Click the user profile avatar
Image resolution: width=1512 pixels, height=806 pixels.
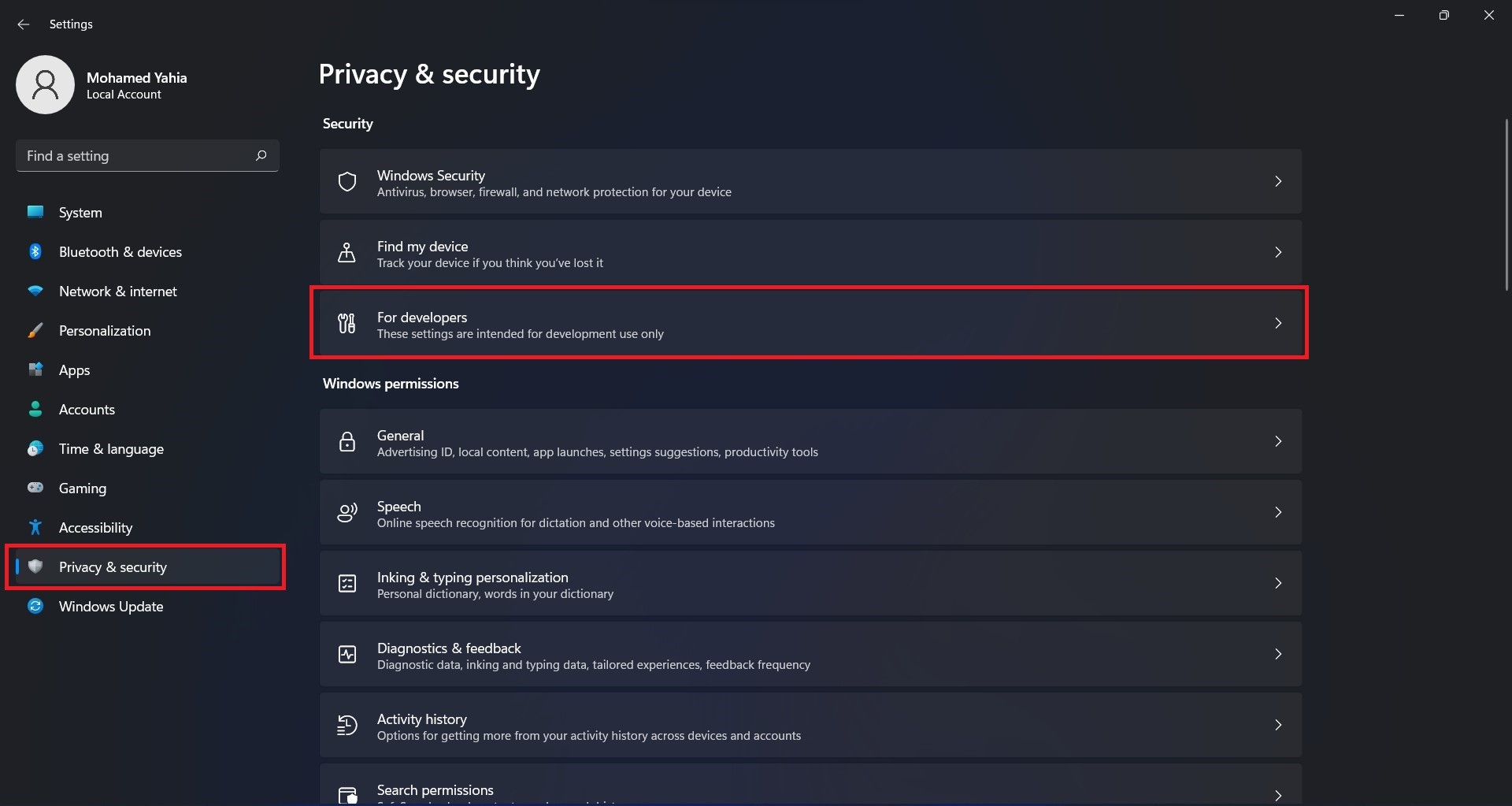pos(45,84)
